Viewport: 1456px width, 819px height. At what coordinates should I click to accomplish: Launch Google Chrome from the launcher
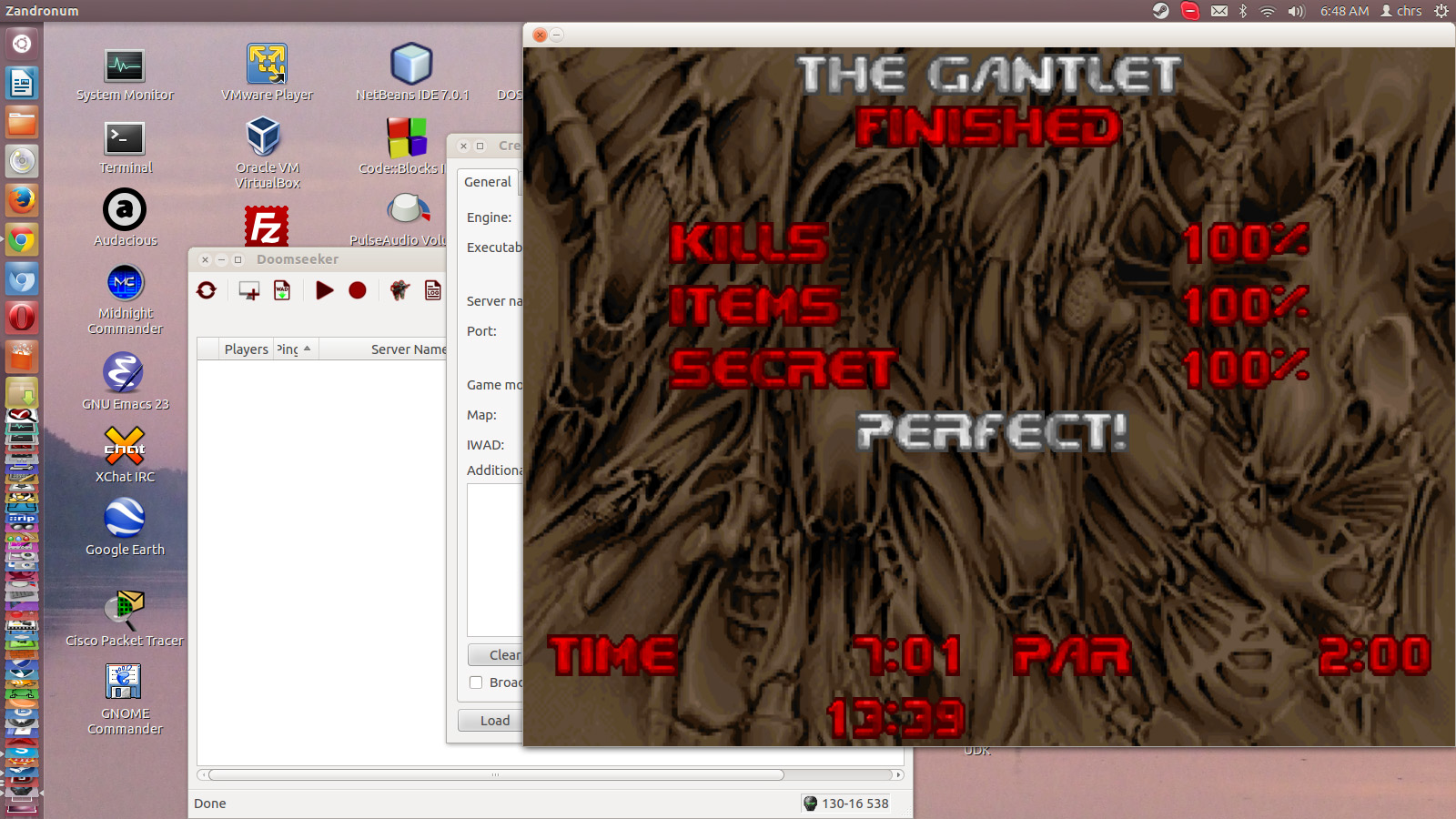[x=22, y=240]
